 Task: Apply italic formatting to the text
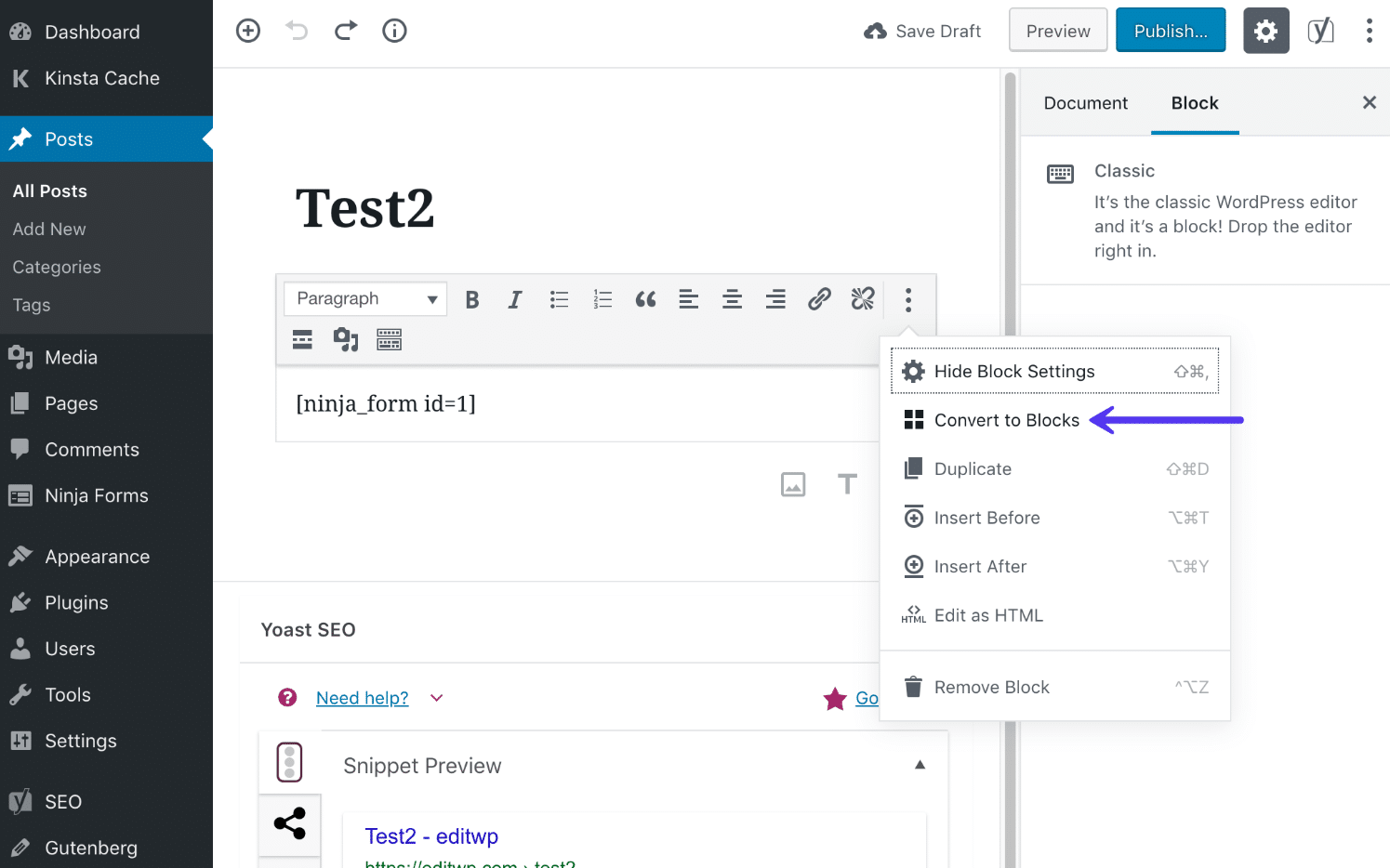pos(514,299)
